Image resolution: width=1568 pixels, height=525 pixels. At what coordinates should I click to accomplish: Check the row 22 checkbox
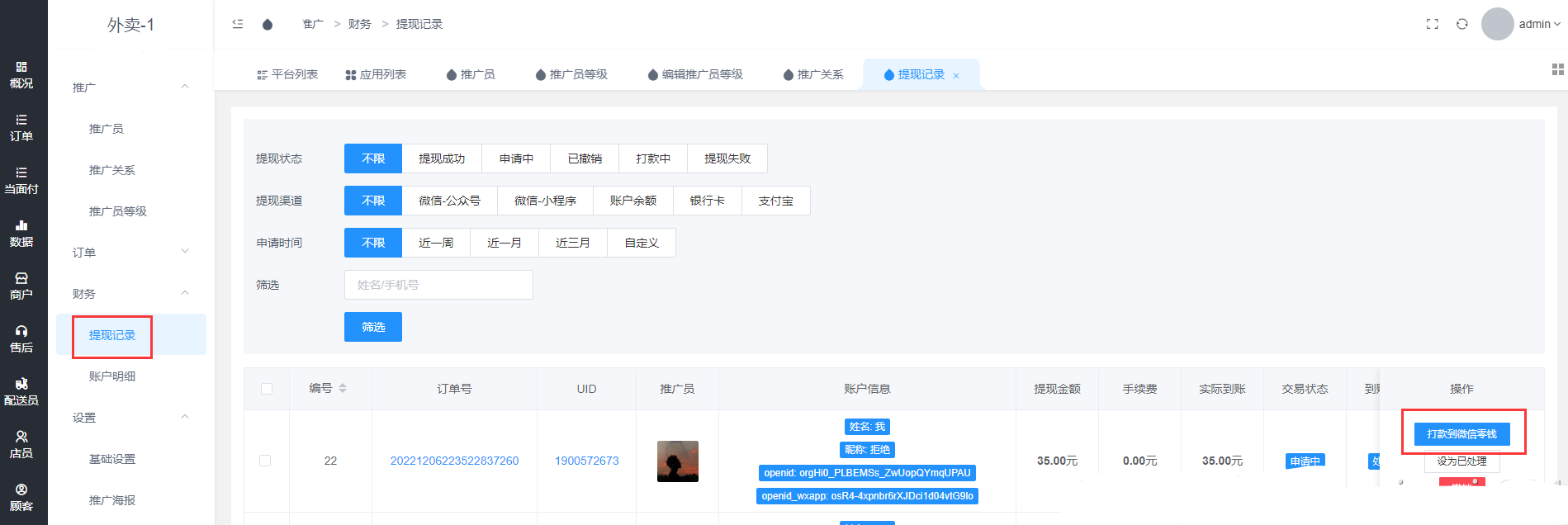265,461
